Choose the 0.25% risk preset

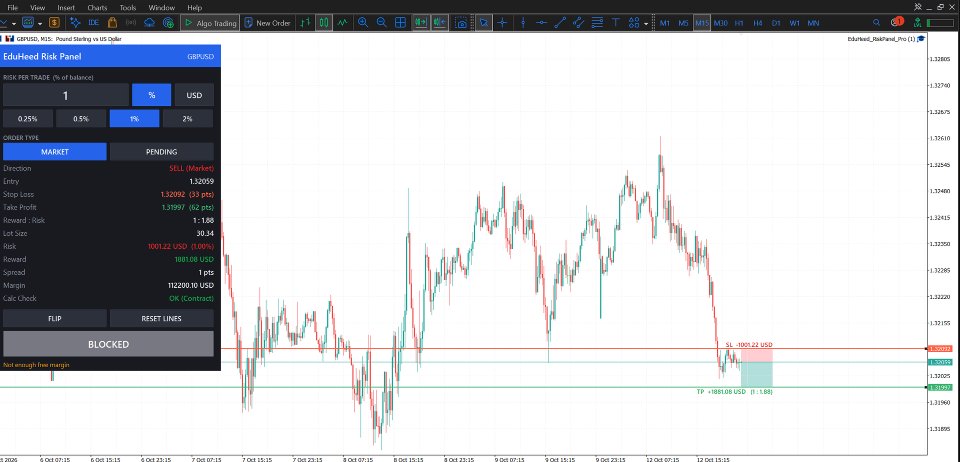[28, 119]
